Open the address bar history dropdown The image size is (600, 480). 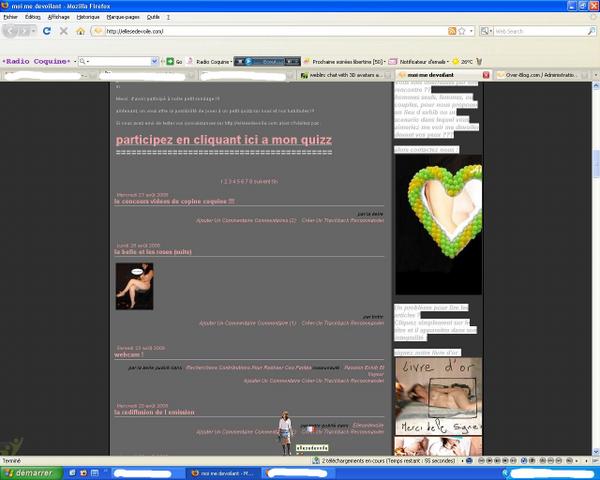(471, 31)
